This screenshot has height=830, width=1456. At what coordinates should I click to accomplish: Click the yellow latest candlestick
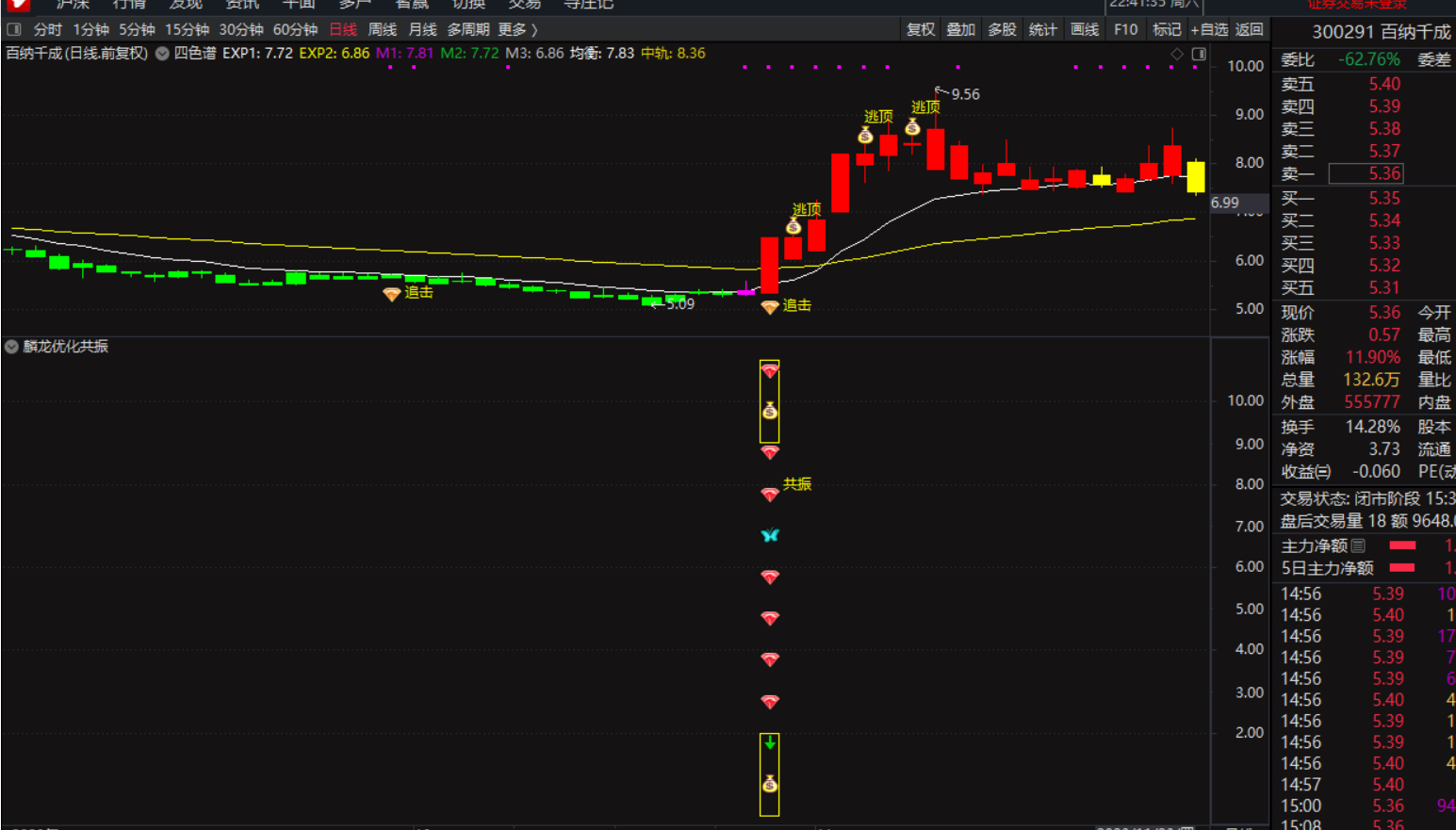click(1195, 177)
